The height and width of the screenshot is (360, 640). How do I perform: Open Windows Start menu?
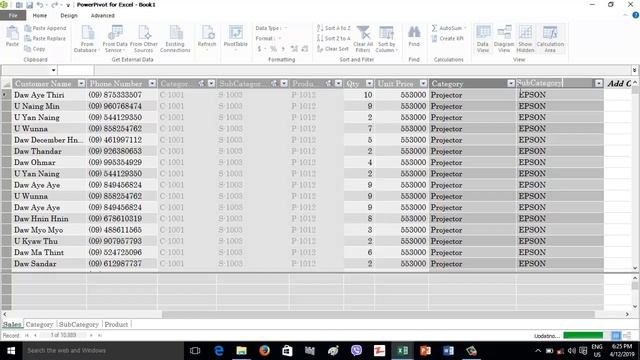[x=11, y=351]
